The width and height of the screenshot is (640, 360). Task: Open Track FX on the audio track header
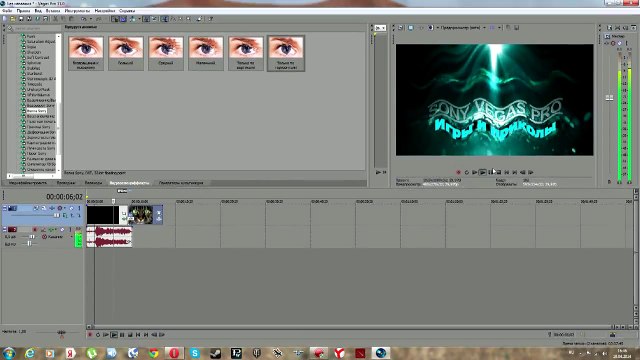52,229
